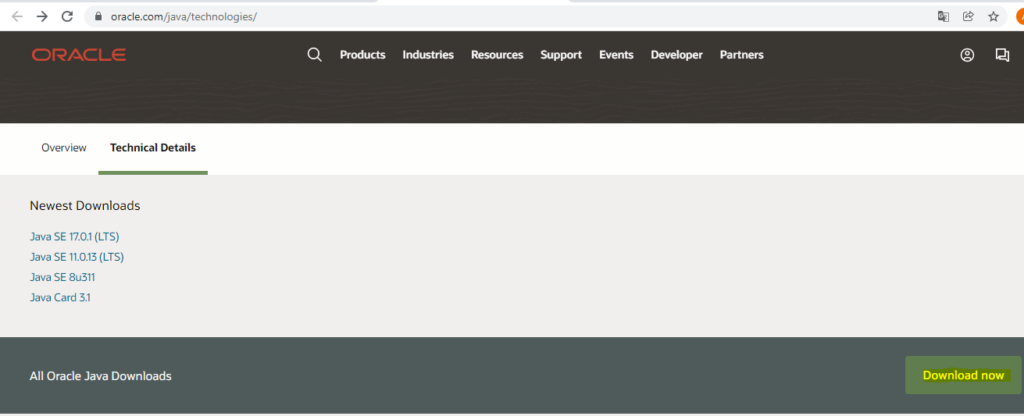Click the All Oracle Java Downloads text

point(101,376)
